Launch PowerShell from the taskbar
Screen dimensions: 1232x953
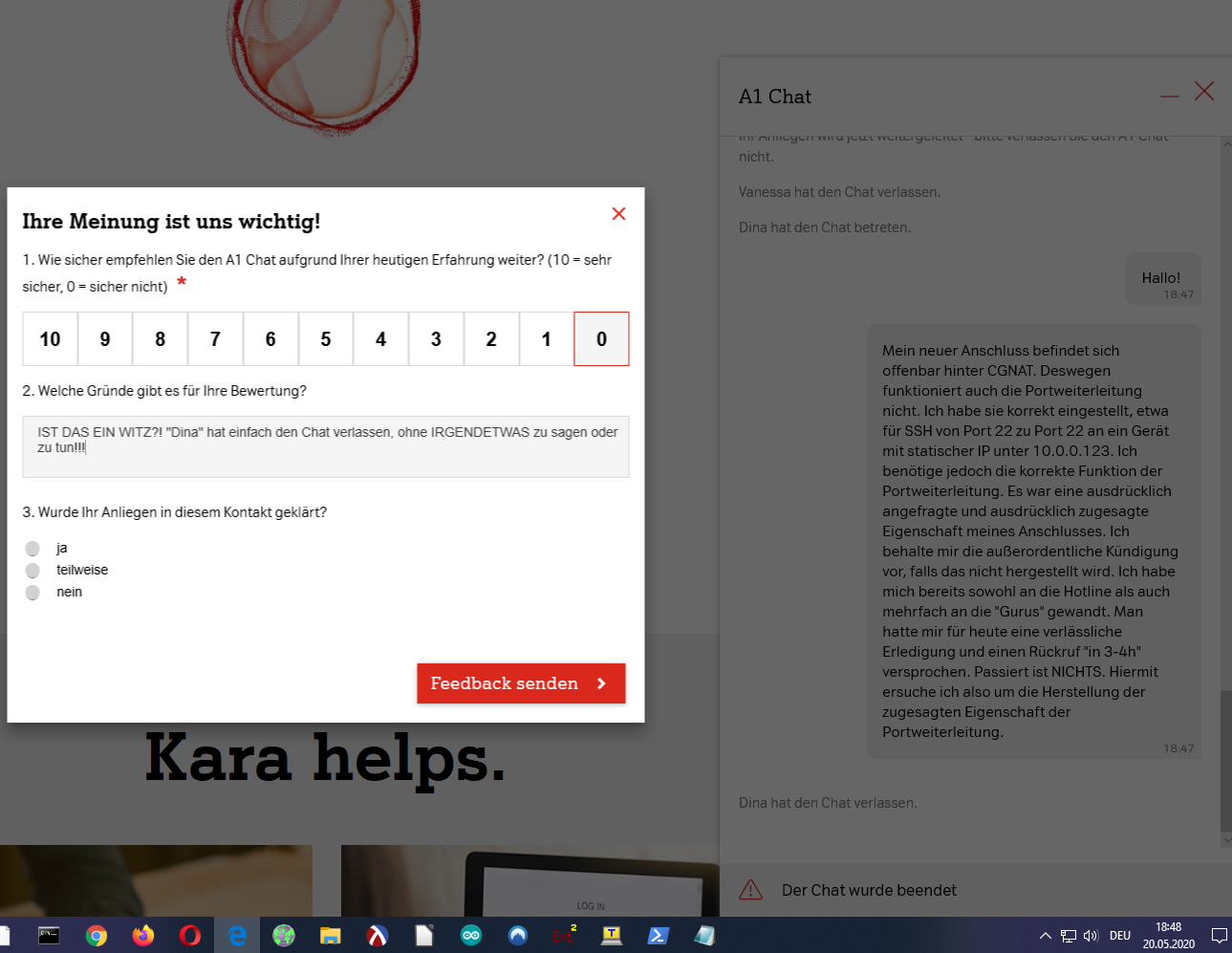click(658, 936)
